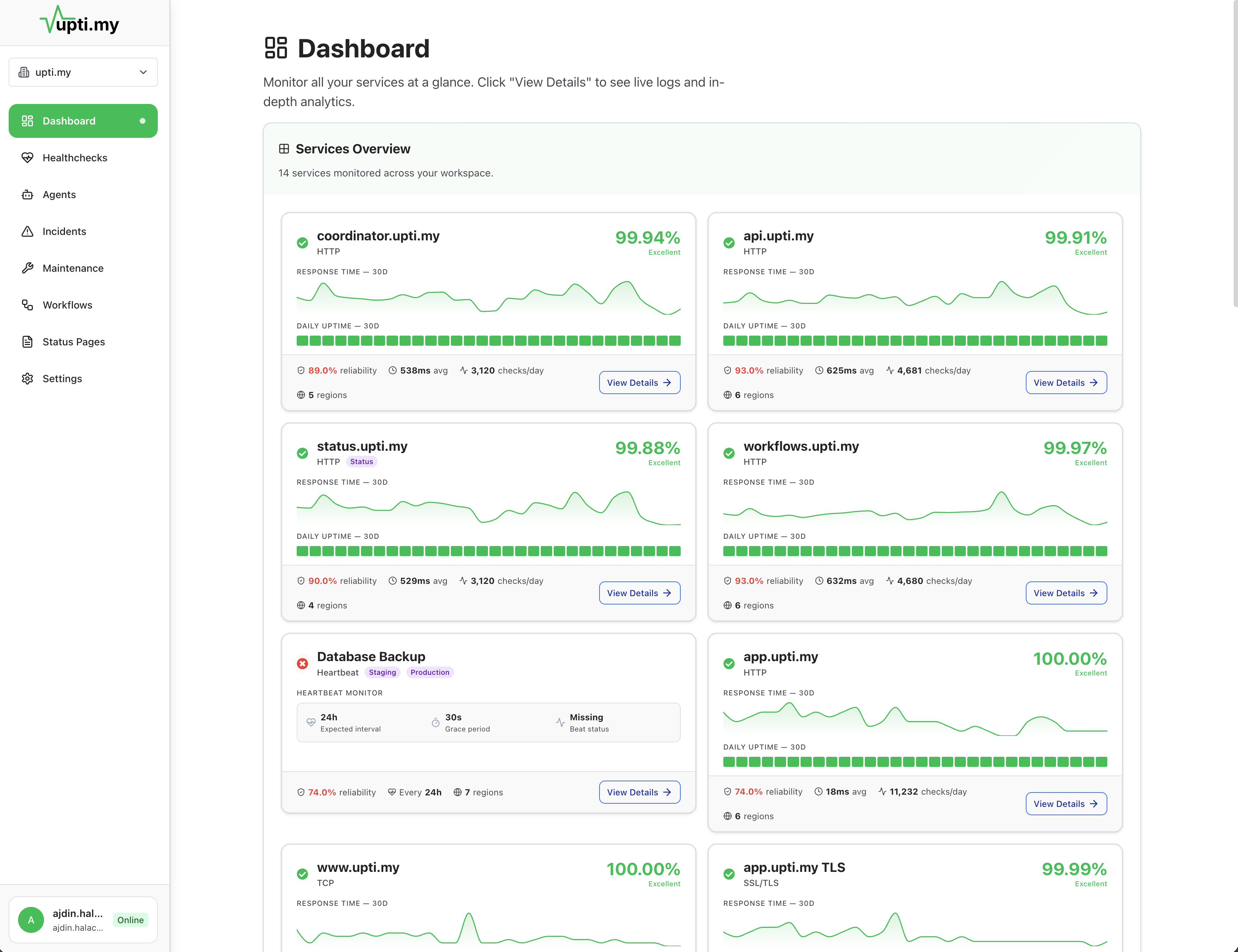The image size is (1238, 952).
Task: Open the upti.my workspace dropdown
Action: pyautogui.click(x=83, y=72)
